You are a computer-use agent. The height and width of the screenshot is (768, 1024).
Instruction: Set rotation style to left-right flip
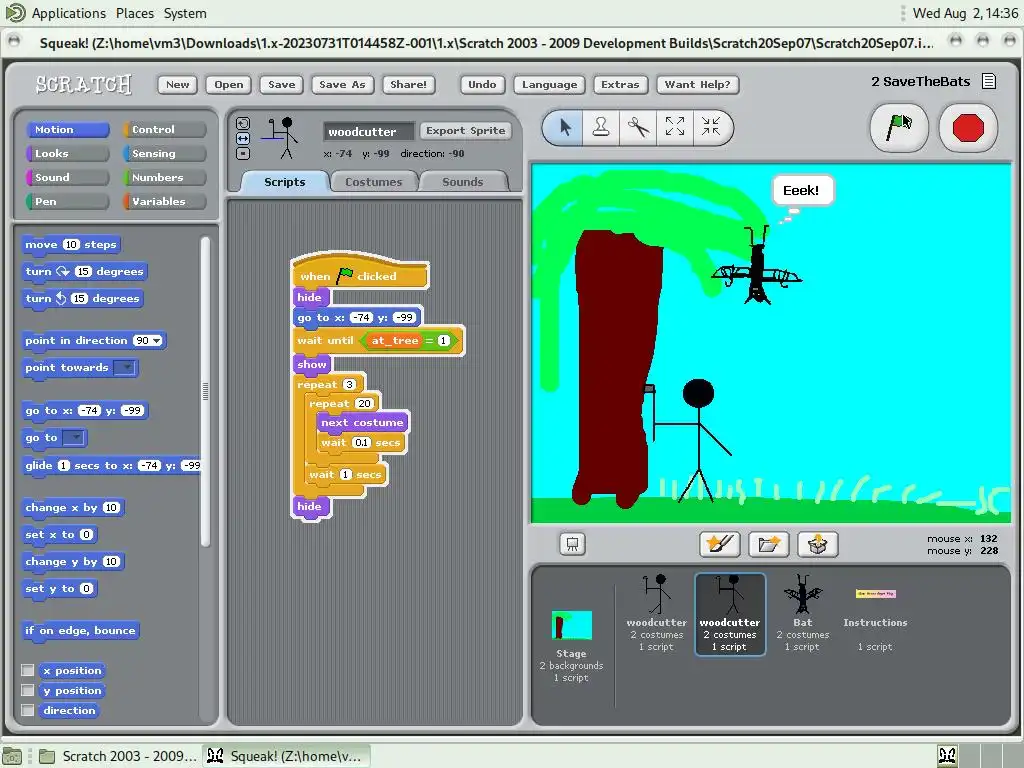(243, 138)
